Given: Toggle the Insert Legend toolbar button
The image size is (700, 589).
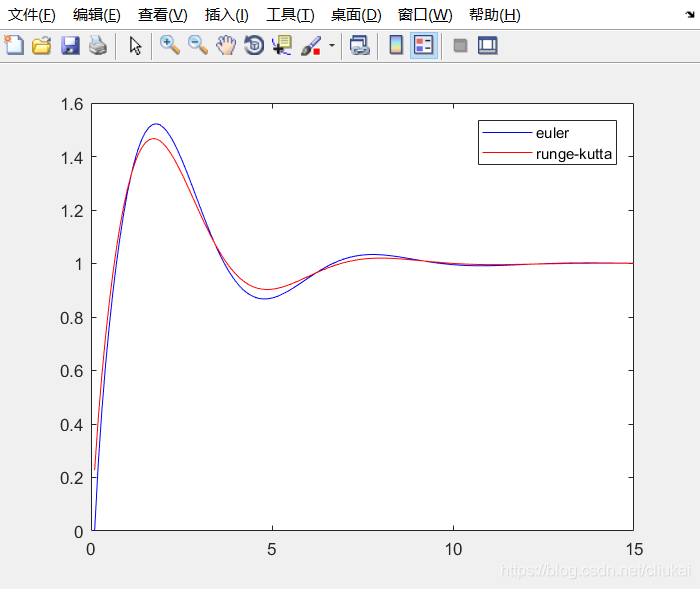Looking at the screenshot, I should pos(424,46).
